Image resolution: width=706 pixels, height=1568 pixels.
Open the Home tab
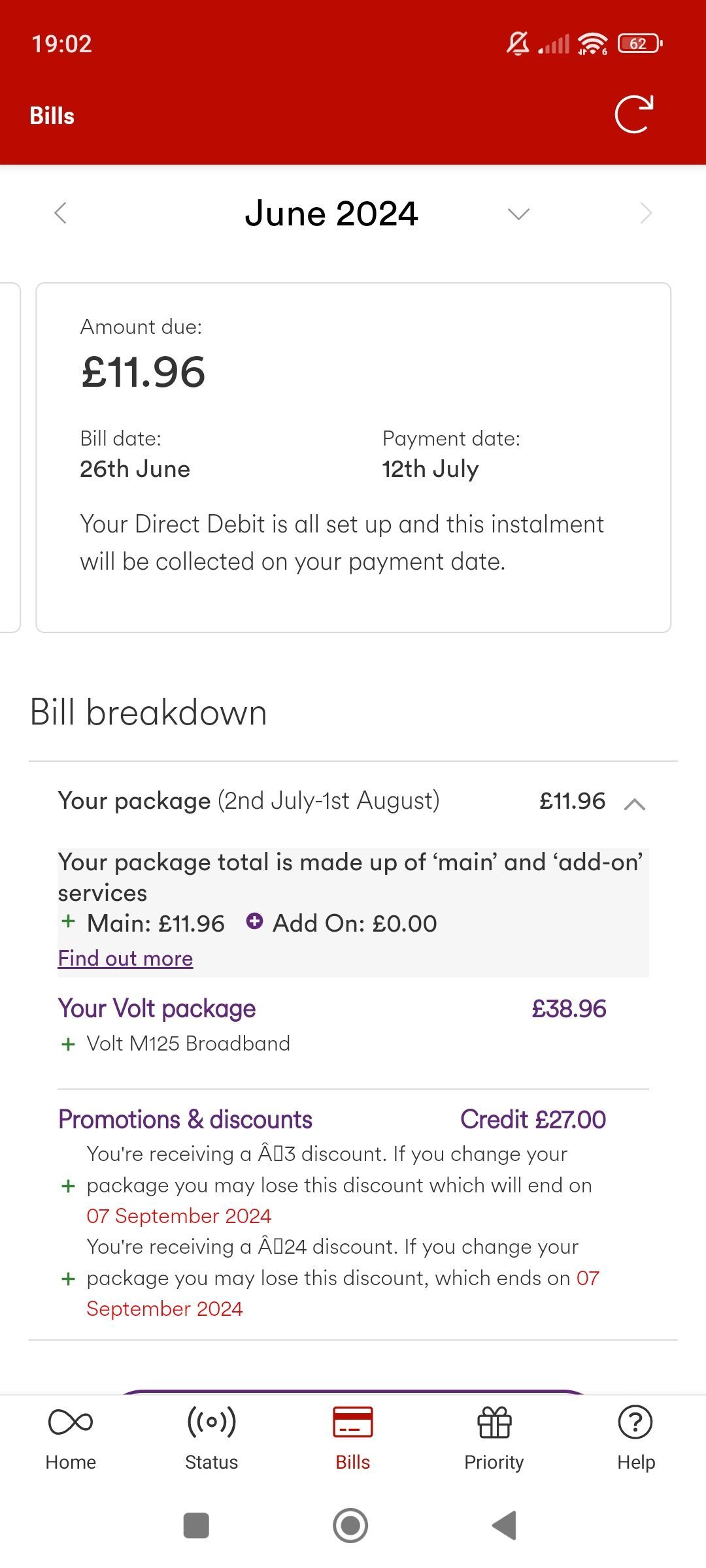point(71,1438)
